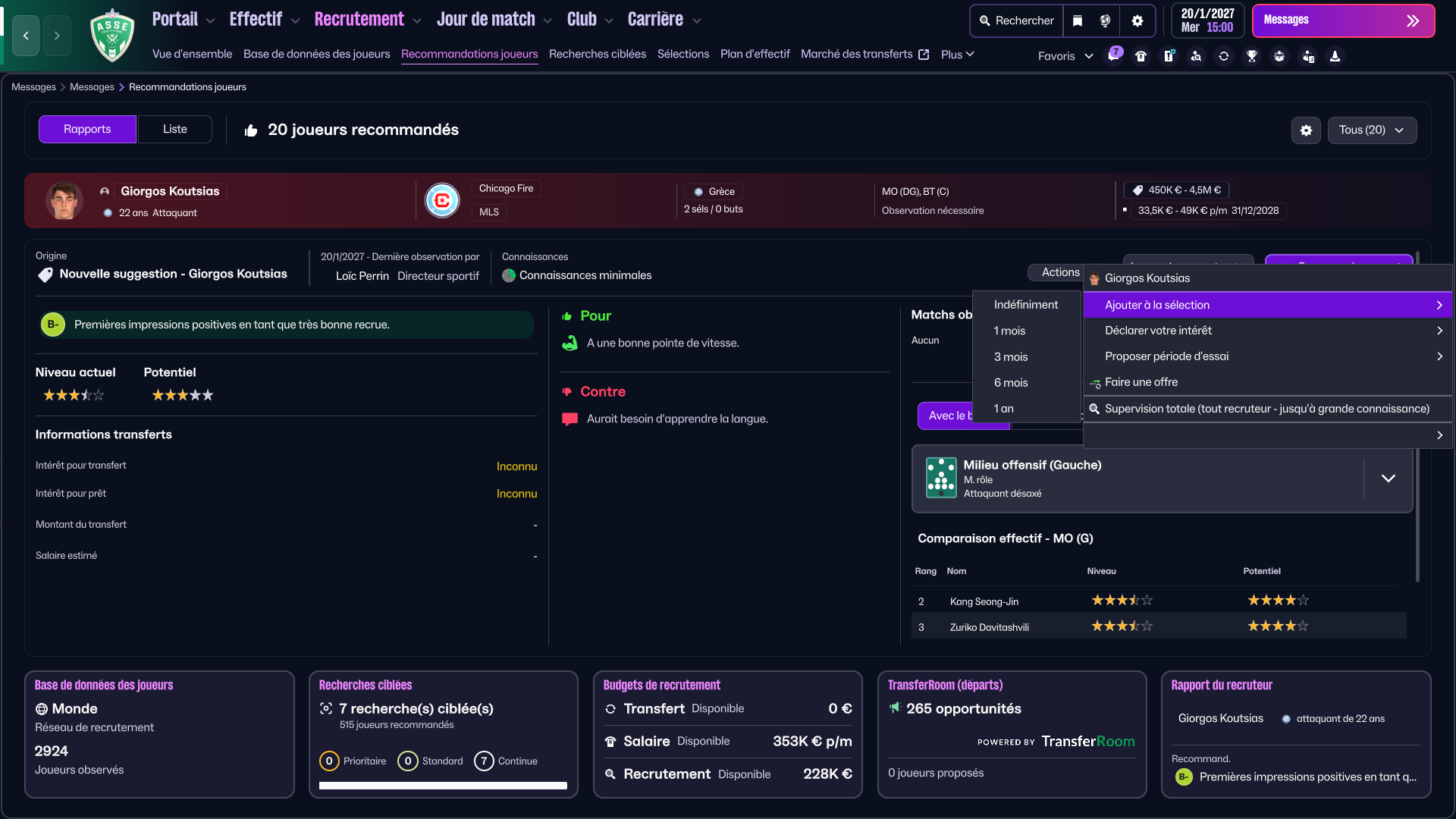The image size is (1456, 819).
Task: Click the AS Saint-Étienne club crest
Action: [x=112, y=35]
